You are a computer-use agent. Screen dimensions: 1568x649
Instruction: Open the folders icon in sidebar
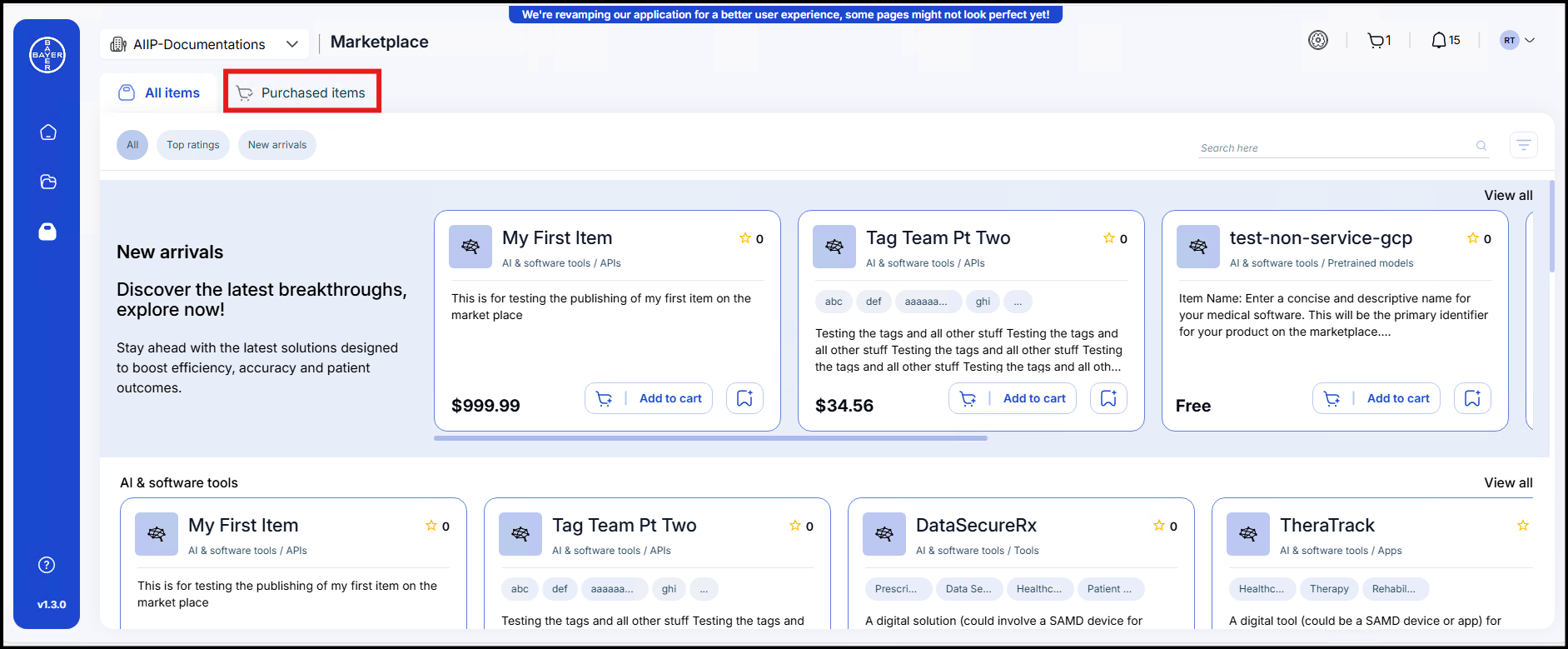tap(48, 182)
